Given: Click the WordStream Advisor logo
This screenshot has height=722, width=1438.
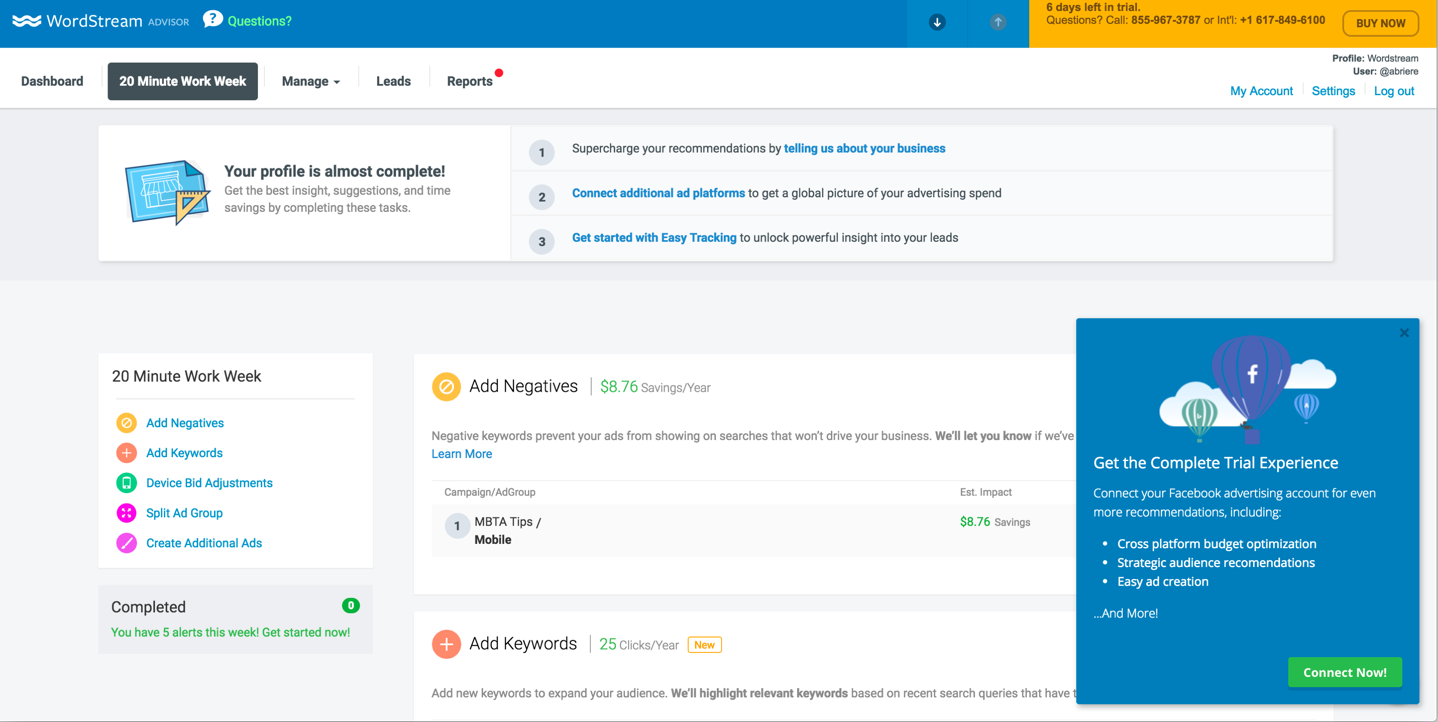Looking at the screenshot, I should (x=100, y=21).
